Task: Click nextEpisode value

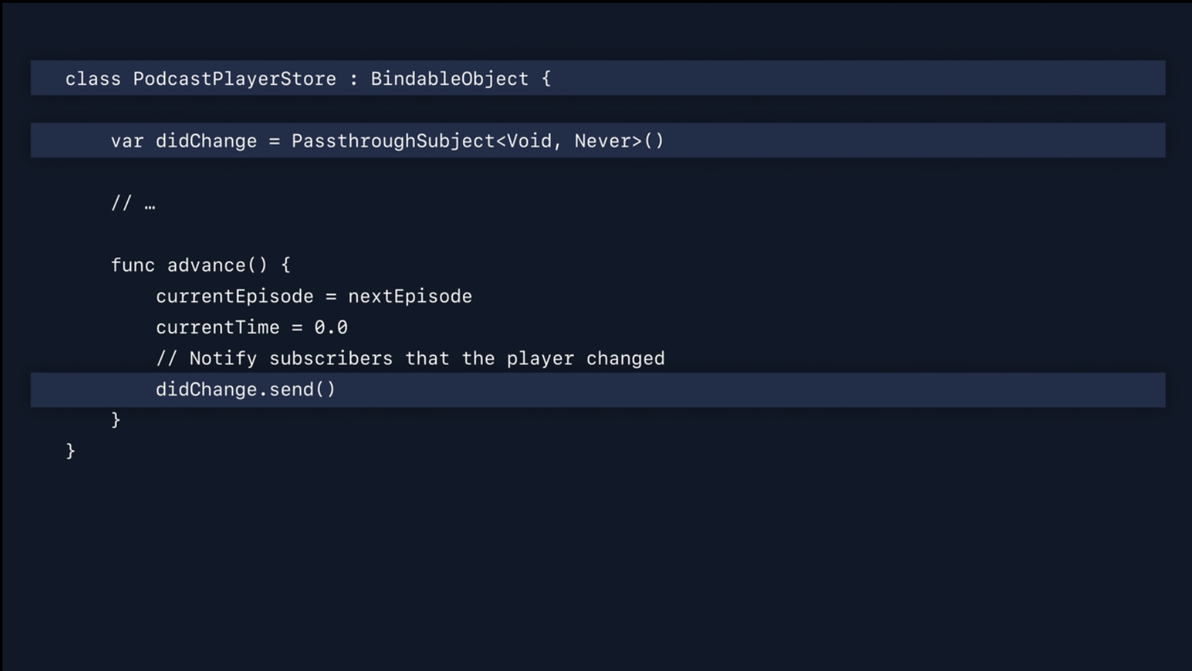Action: coord(410,296)
